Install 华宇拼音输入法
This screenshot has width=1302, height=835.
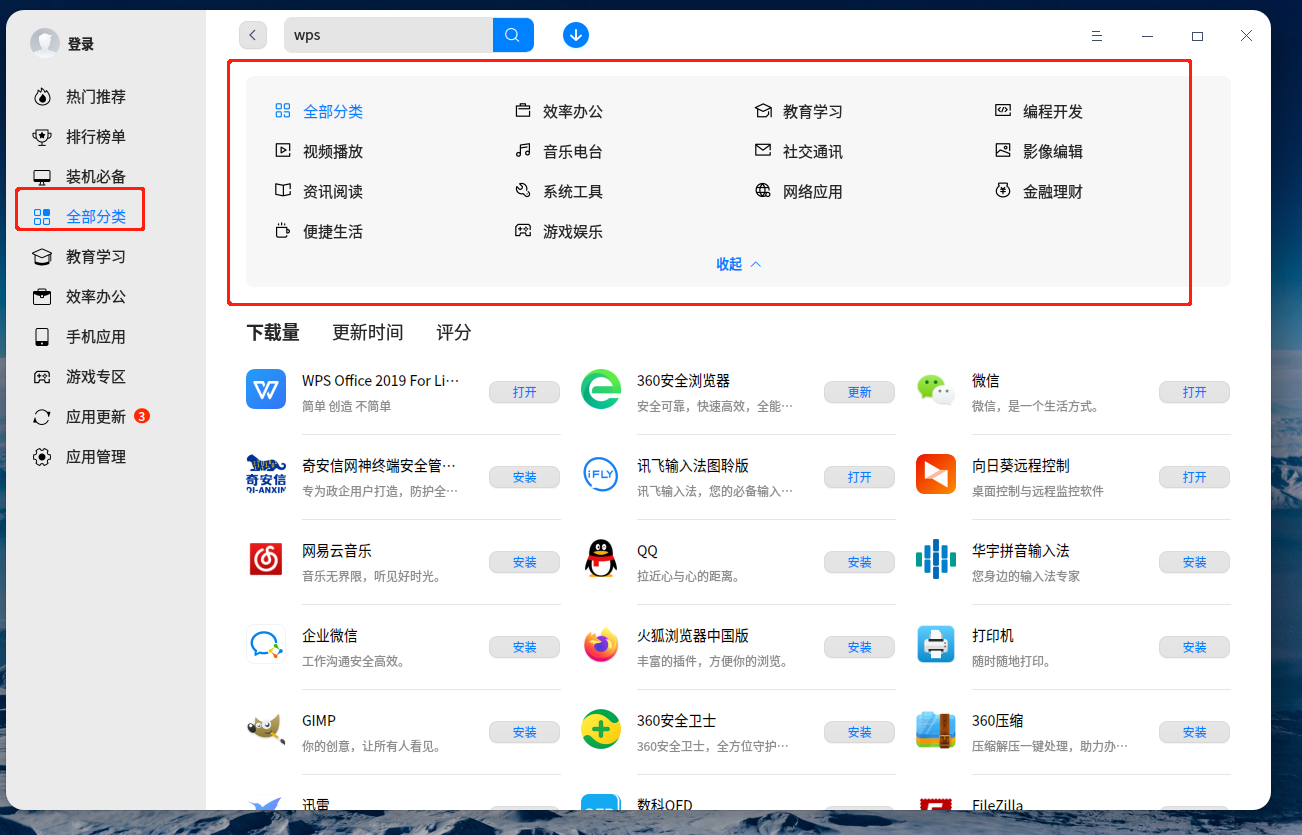click(1195, 562)
